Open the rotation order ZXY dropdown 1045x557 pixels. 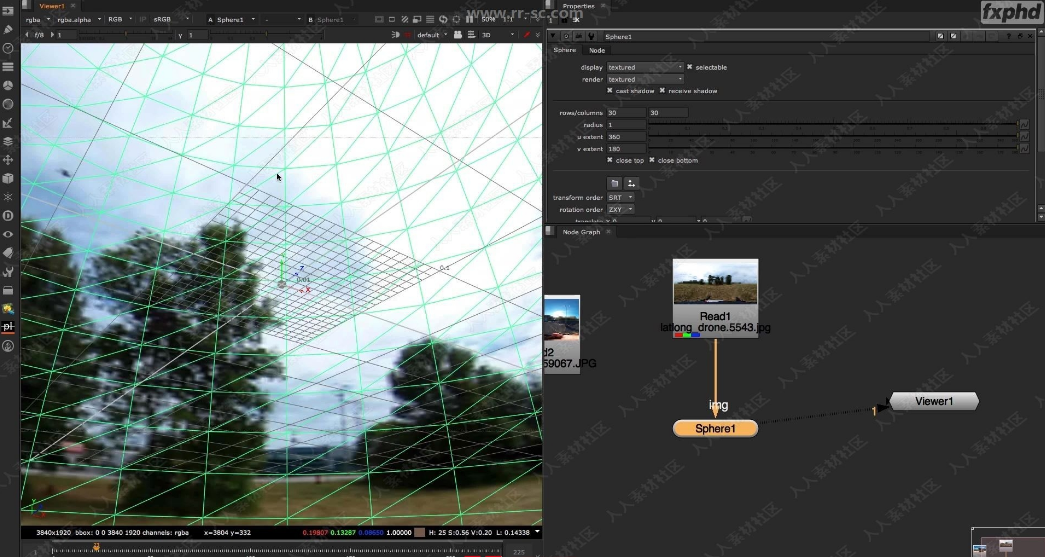click(x=620, y=210)
